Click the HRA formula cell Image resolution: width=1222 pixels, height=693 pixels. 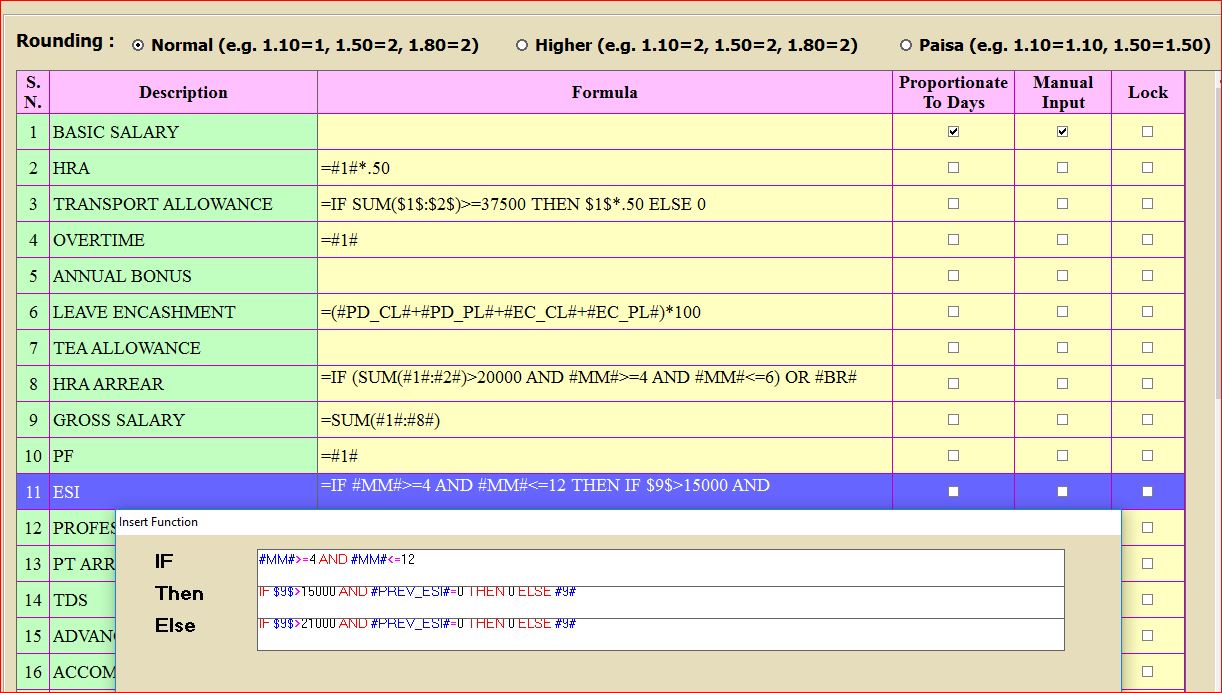click(604, 168)
